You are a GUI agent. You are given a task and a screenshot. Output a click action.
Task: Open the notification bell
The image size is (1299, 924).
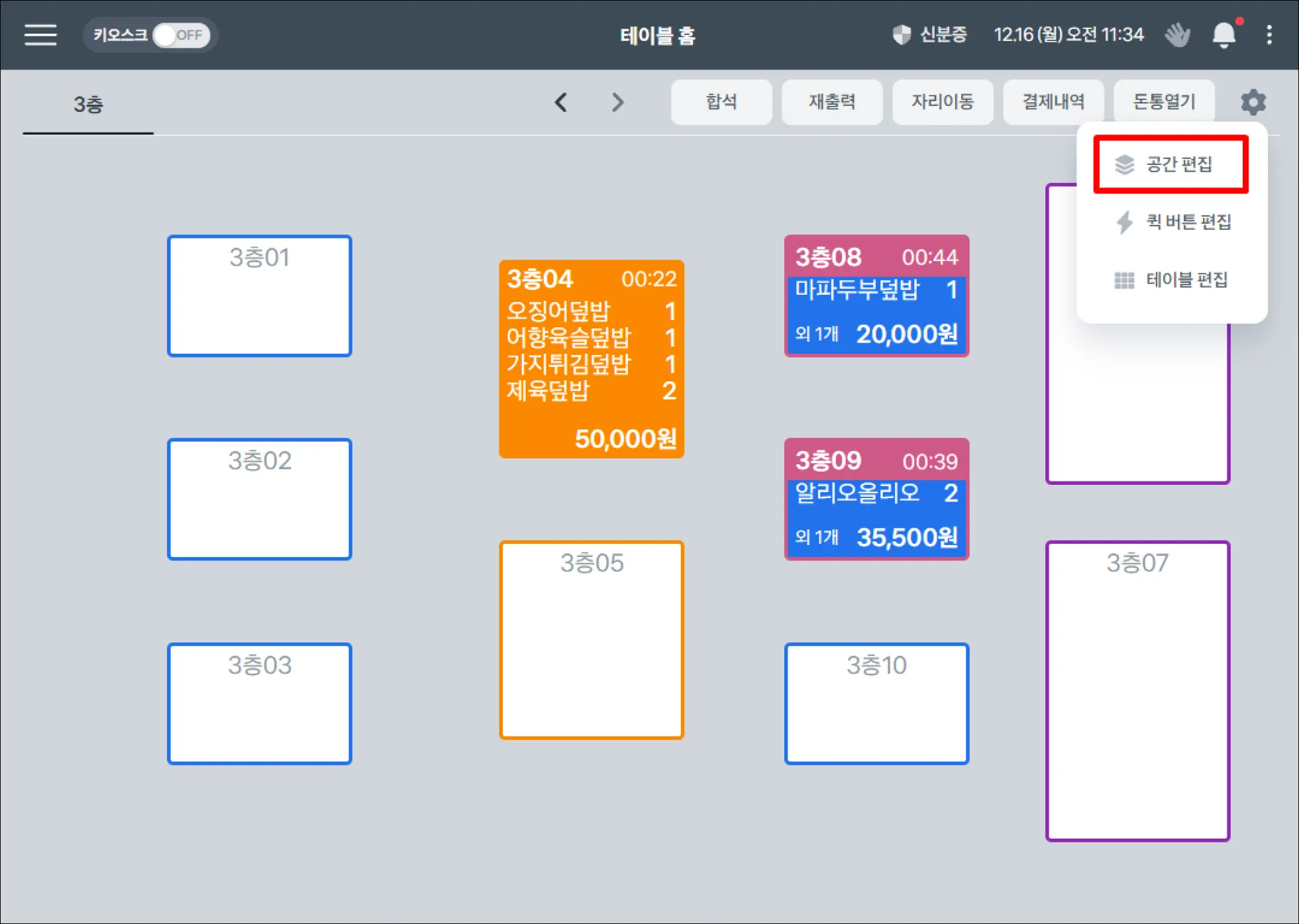pos(1223,34)
